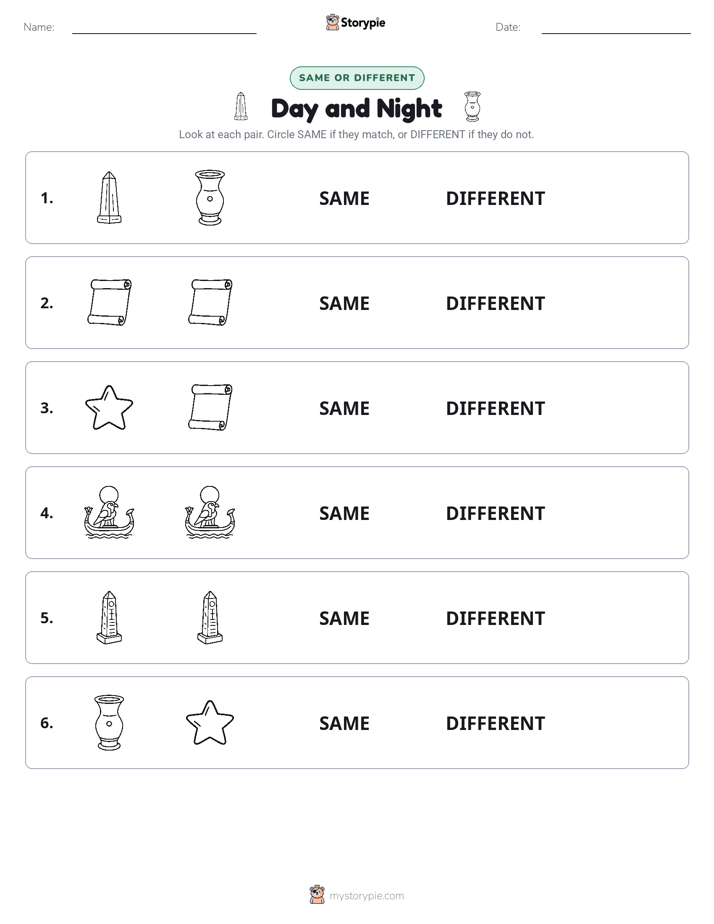Click the small obelisk beside the title
Viewport: 714px width, 924px height.
(240, 107)
